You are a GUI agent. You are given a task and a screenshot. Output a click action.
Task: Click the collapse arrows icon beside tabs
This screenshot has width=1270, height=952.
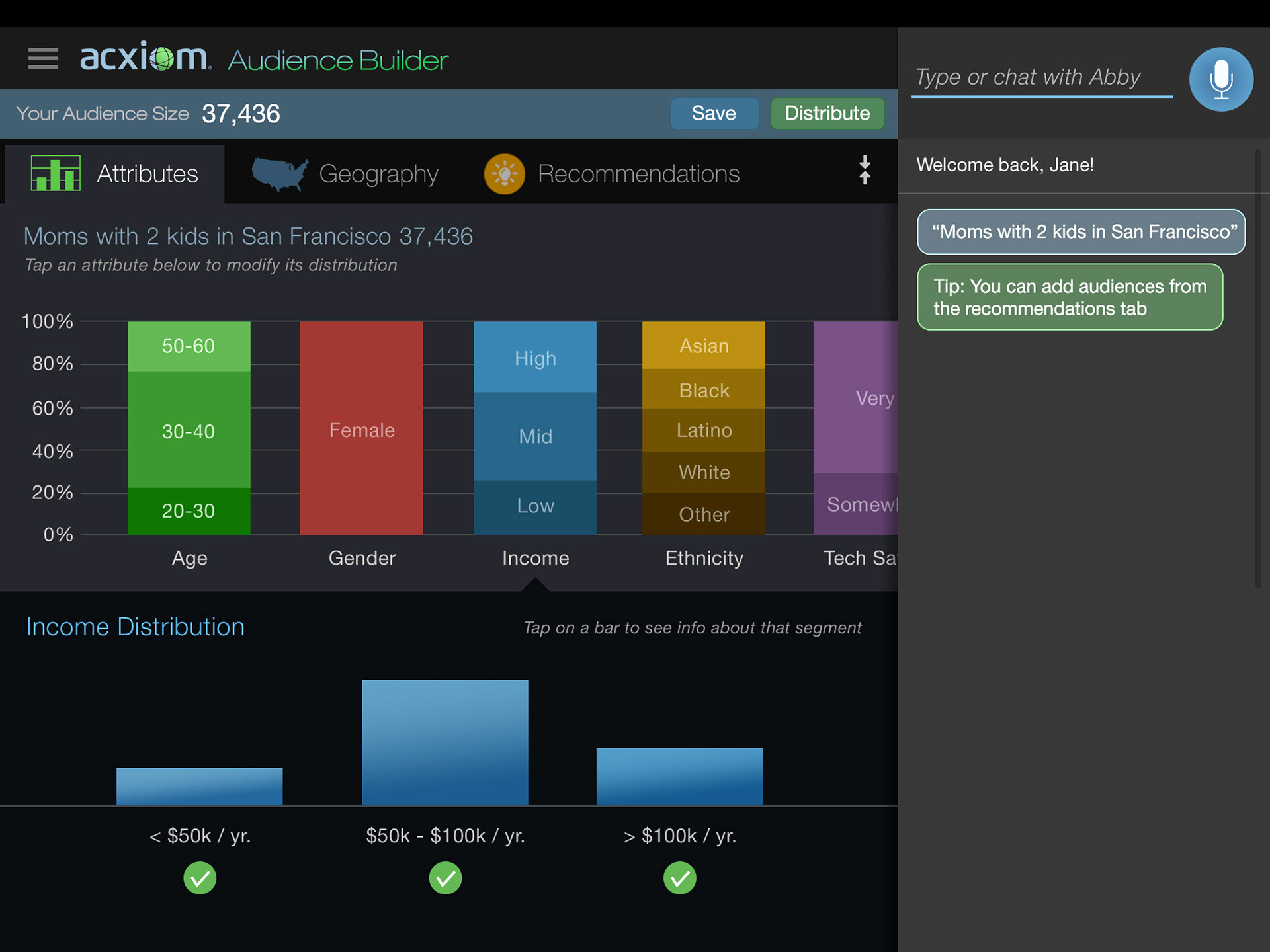[864, 171]
